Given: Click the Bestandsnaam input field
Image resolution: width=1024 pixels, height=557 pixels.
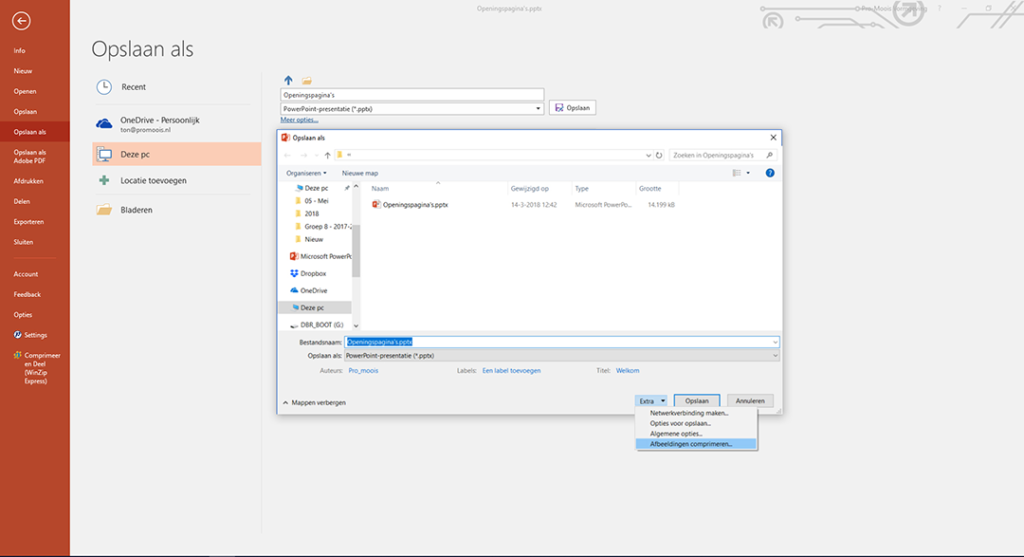Looking at the screenshot, I should pyautogui.click(x=560, y=342).
